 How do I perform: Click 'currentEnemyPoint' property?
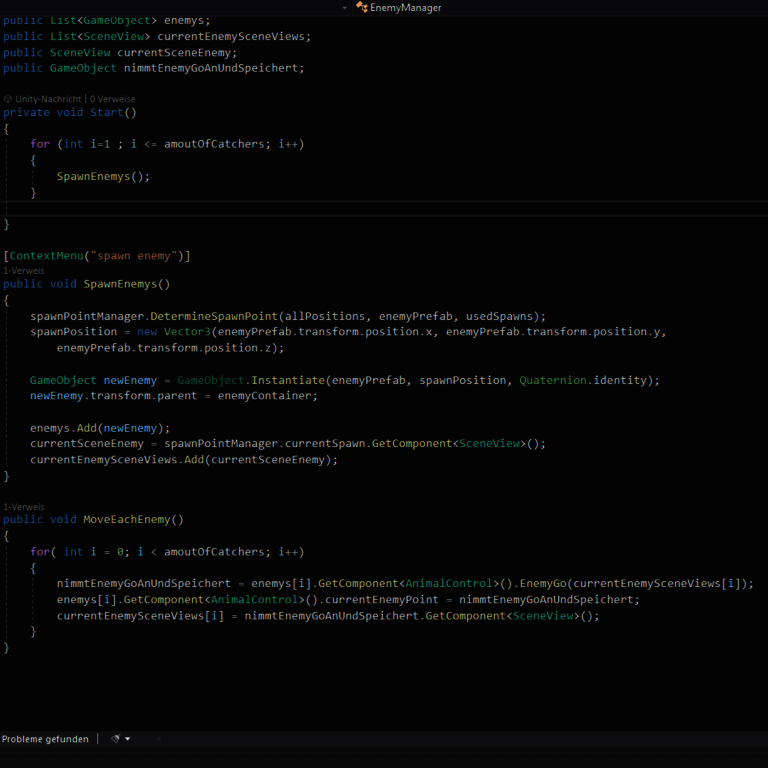coord(382,600)
